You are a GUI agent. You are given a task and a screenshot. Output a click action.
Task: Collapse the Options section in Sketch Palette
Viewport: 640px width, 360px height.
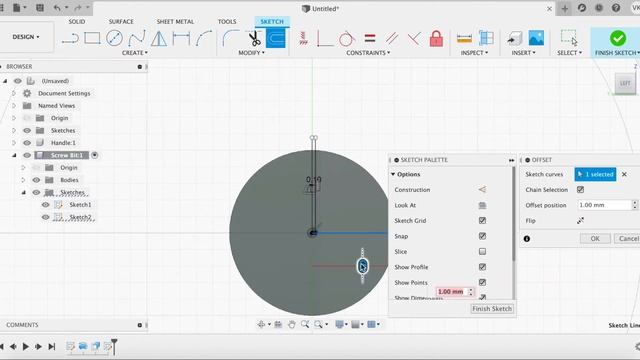click(393, 174)
